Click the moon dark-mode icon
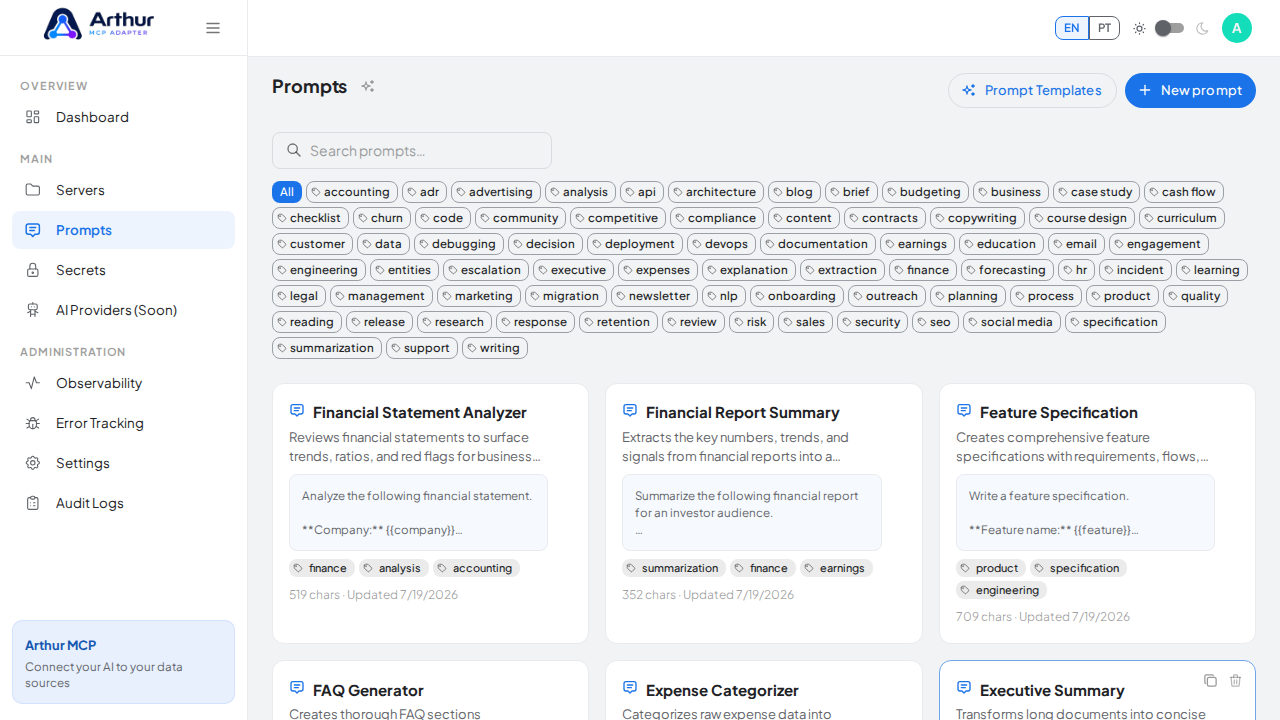 [1202, 28]
